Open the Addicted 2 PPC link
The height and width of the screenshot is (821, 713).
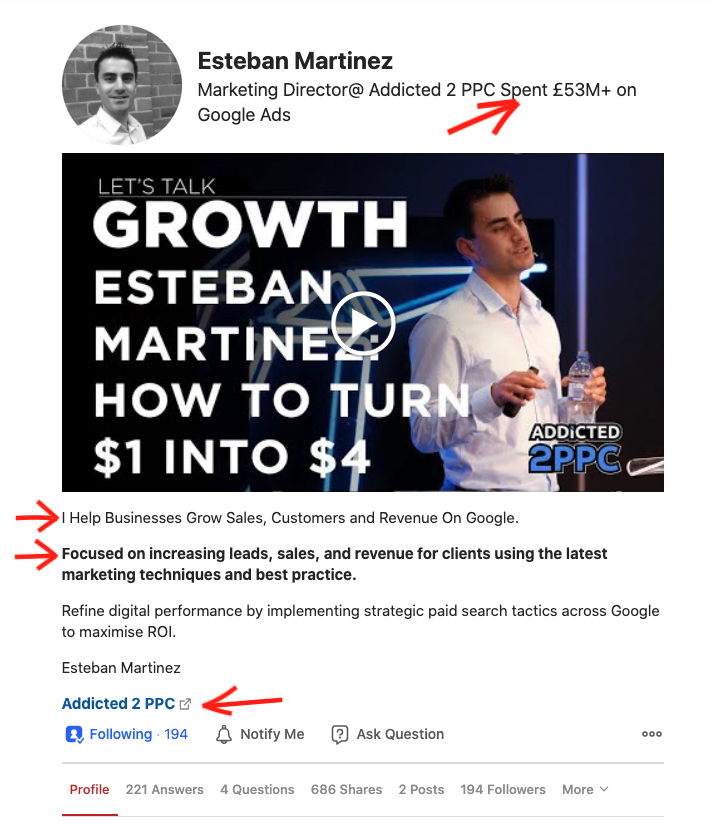pos(118,703)
